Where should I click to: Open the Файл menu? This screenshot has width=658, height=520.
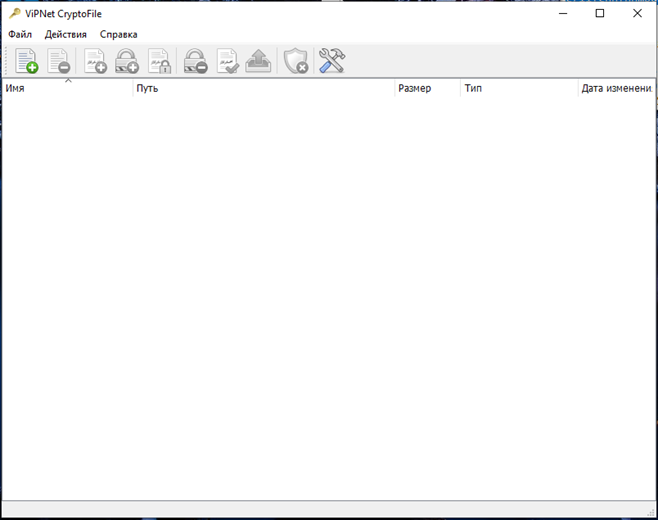click(20, 34)
